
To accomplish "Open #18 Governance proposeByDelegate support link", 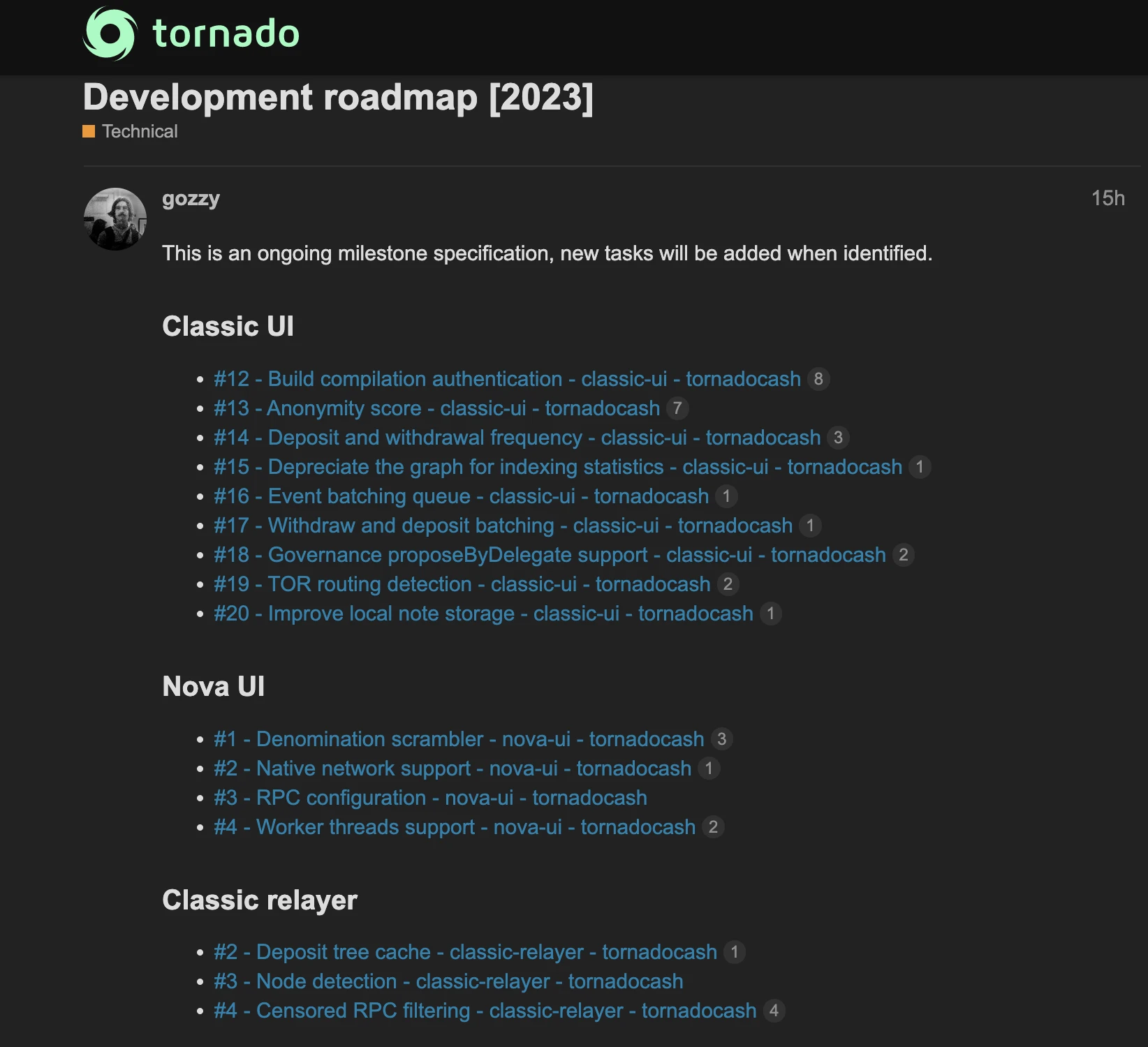I will (550, 555).
